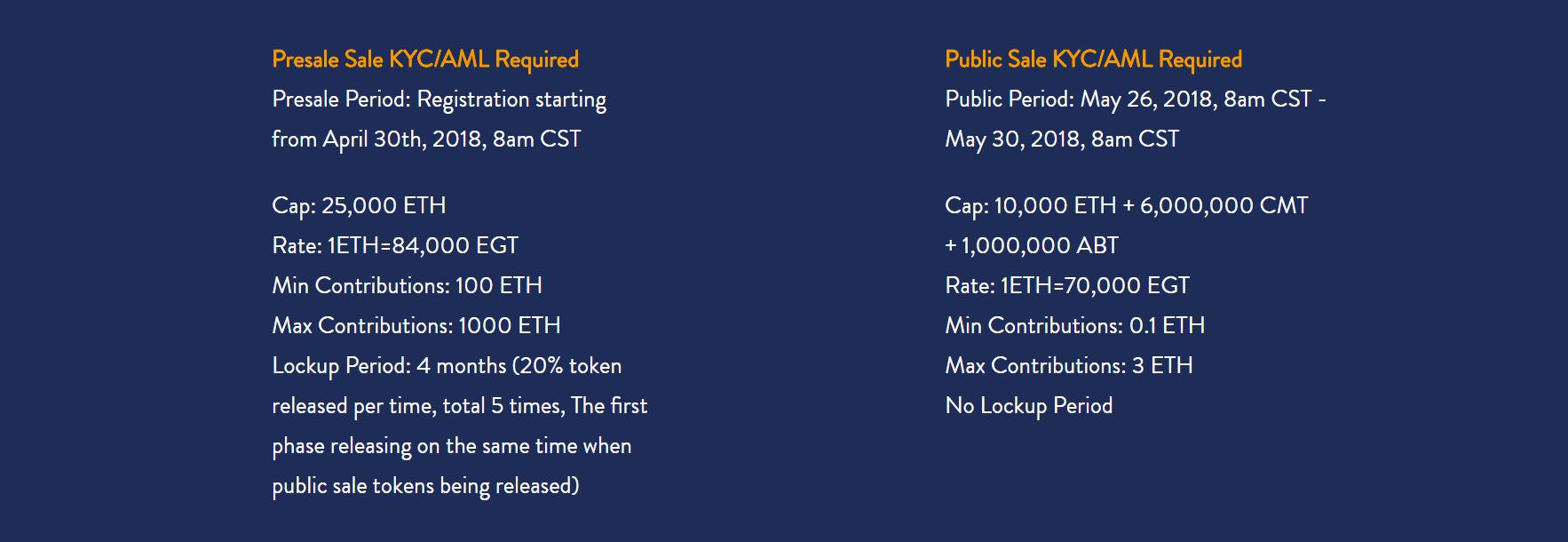Viewport: 1568px width, 542px height.
Task: Click the public sale tokens being released line
Action: (425, 486)
